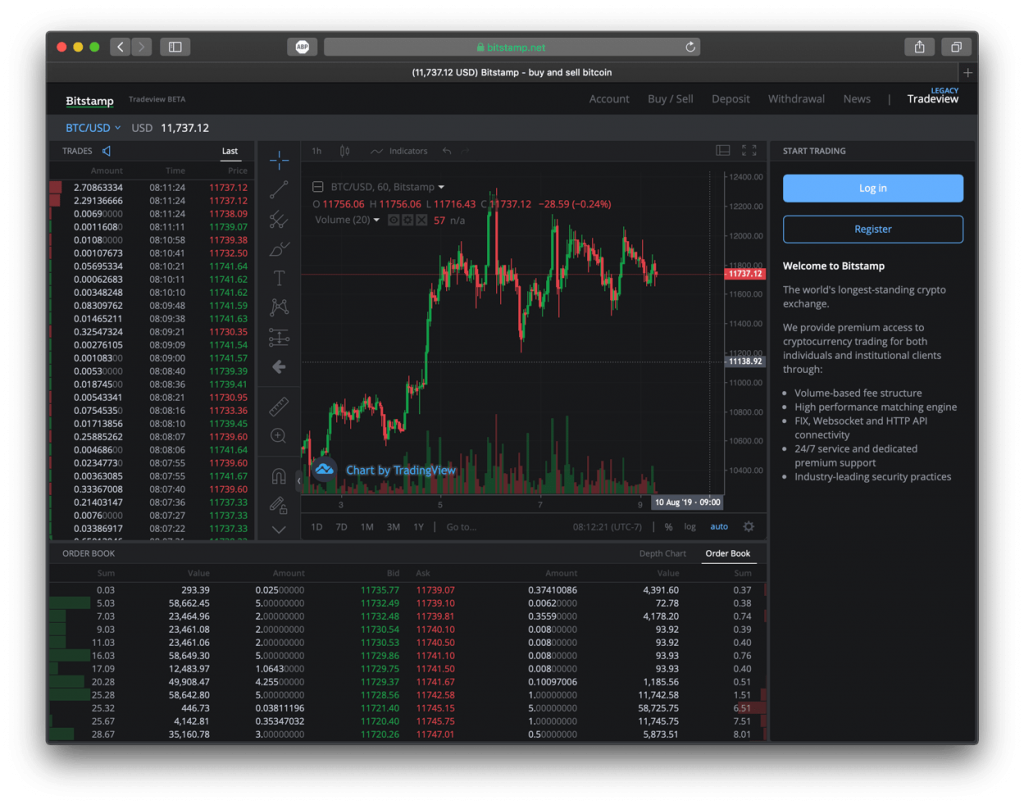This screenshot has height=805, width=1024.
Task: Set chart range to 1Y
Action: tap(419, 527)
